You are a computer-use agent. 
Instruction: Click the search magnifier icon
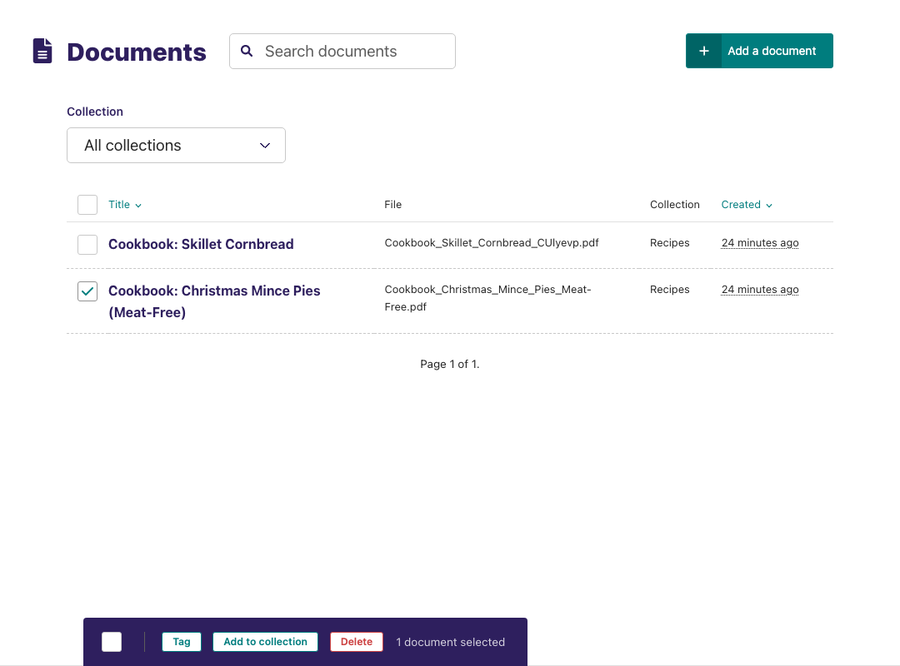[x=247, y=50]
